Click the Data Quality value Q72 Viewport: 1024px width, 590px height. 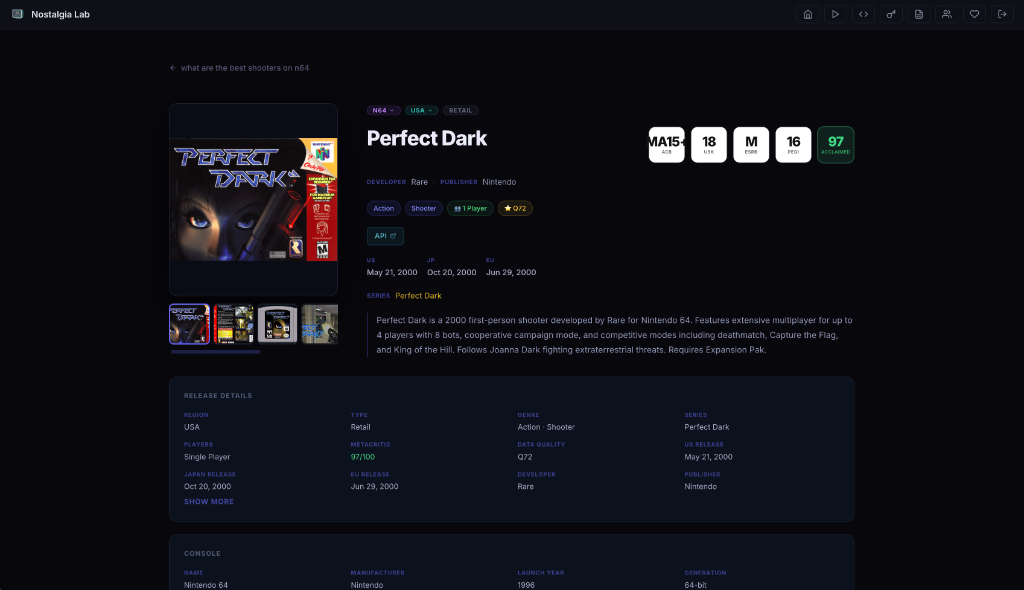(x=524, y=457)
